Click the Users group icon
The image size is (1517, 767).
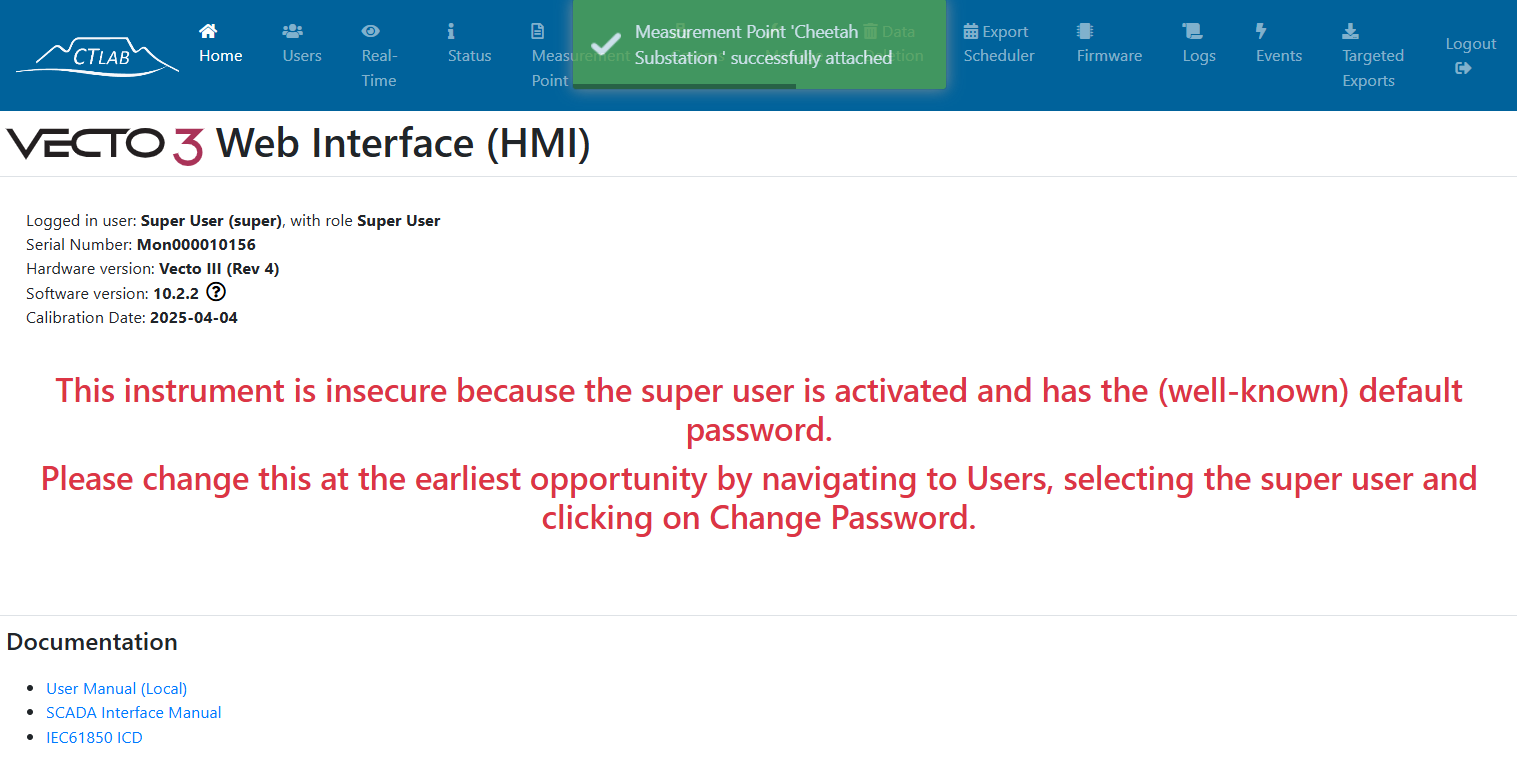click(x=292, y=31)
